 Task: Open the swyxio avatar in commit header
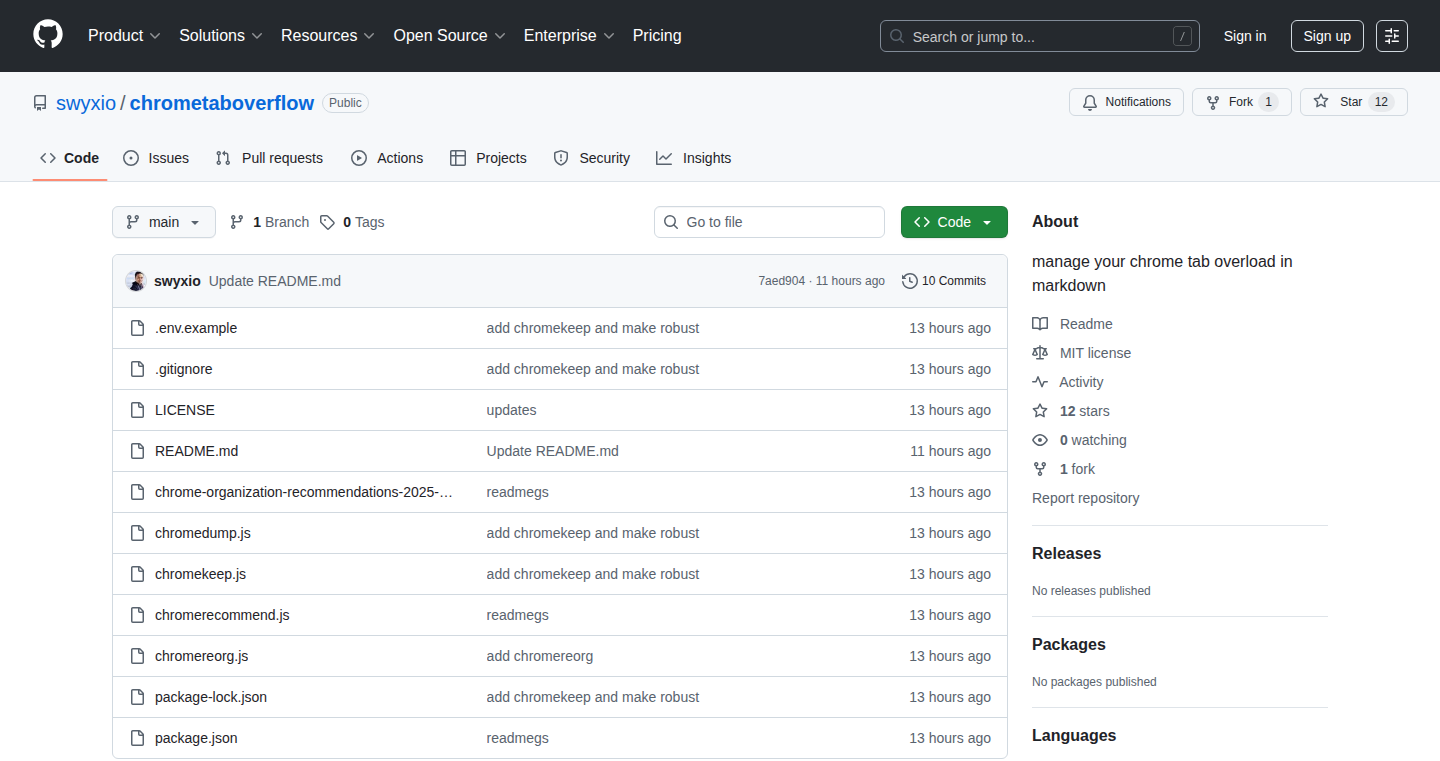pyautogui.click(x=136, y=281)
